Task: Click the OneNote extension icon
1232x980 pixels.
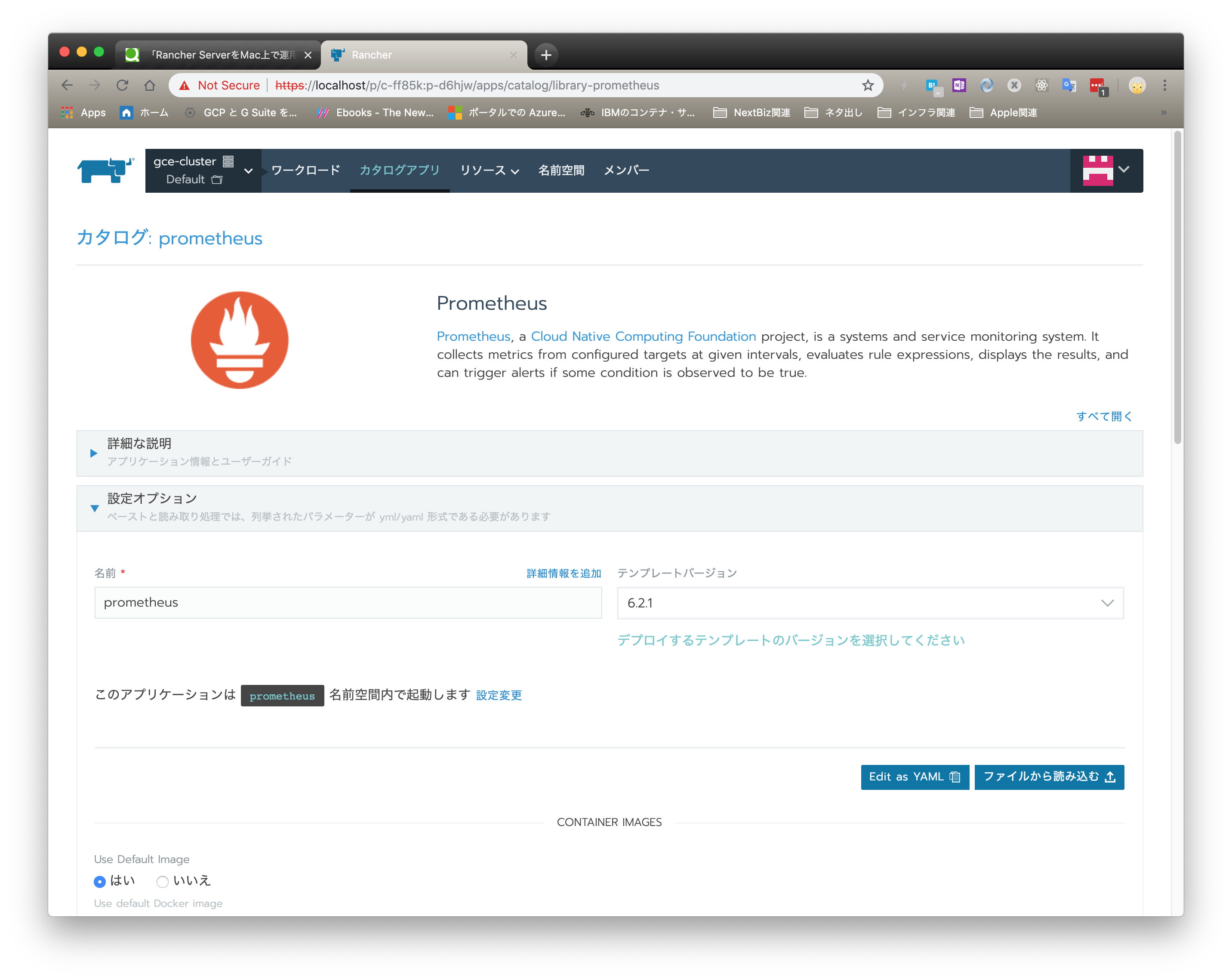Action: [959, 86]
